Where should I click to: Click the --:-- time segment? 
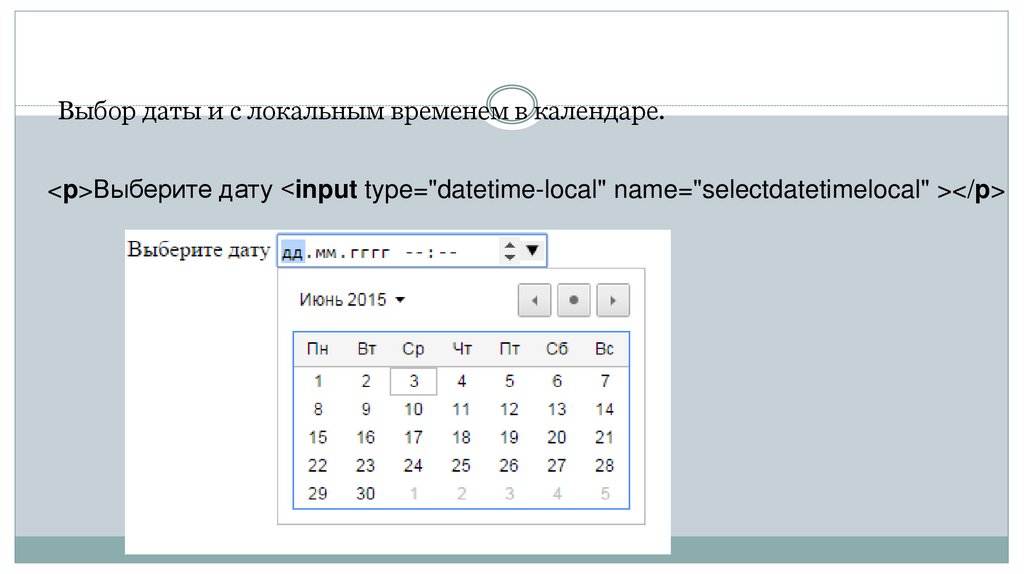pos(430,252)
